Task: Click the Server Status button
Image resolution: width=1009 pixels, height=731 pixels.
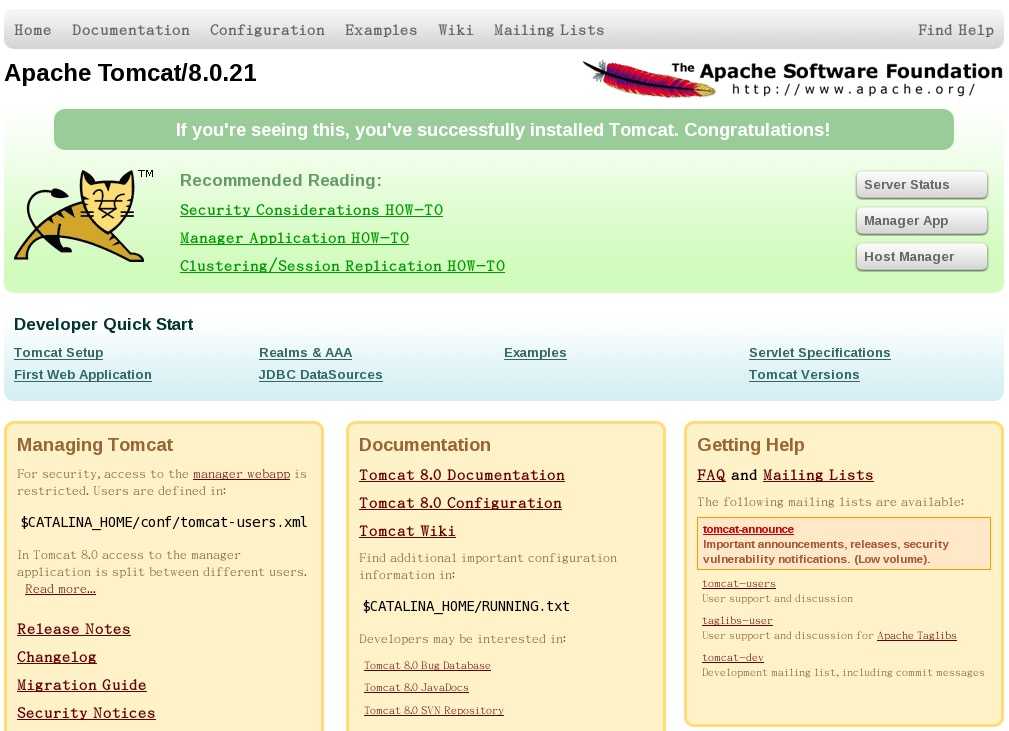Action: tap(921, 185)
